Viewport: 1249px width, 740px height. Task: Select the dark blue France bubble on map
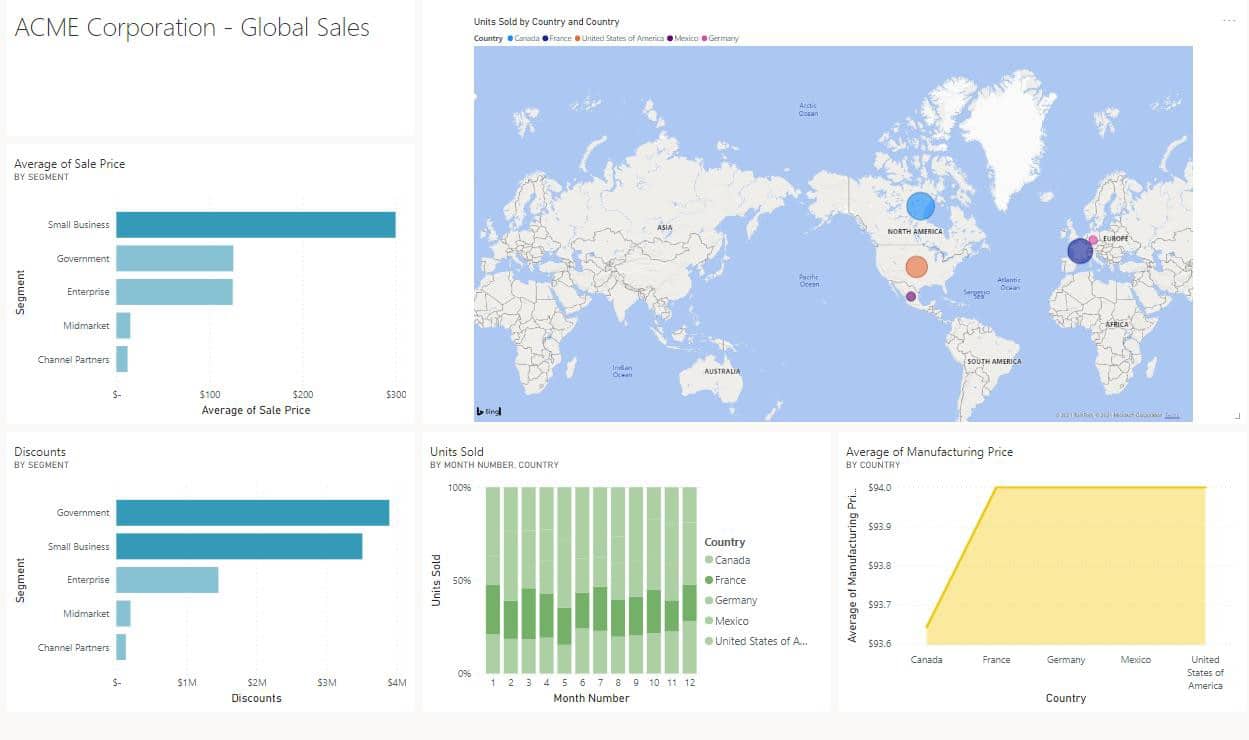(1080, 251)
